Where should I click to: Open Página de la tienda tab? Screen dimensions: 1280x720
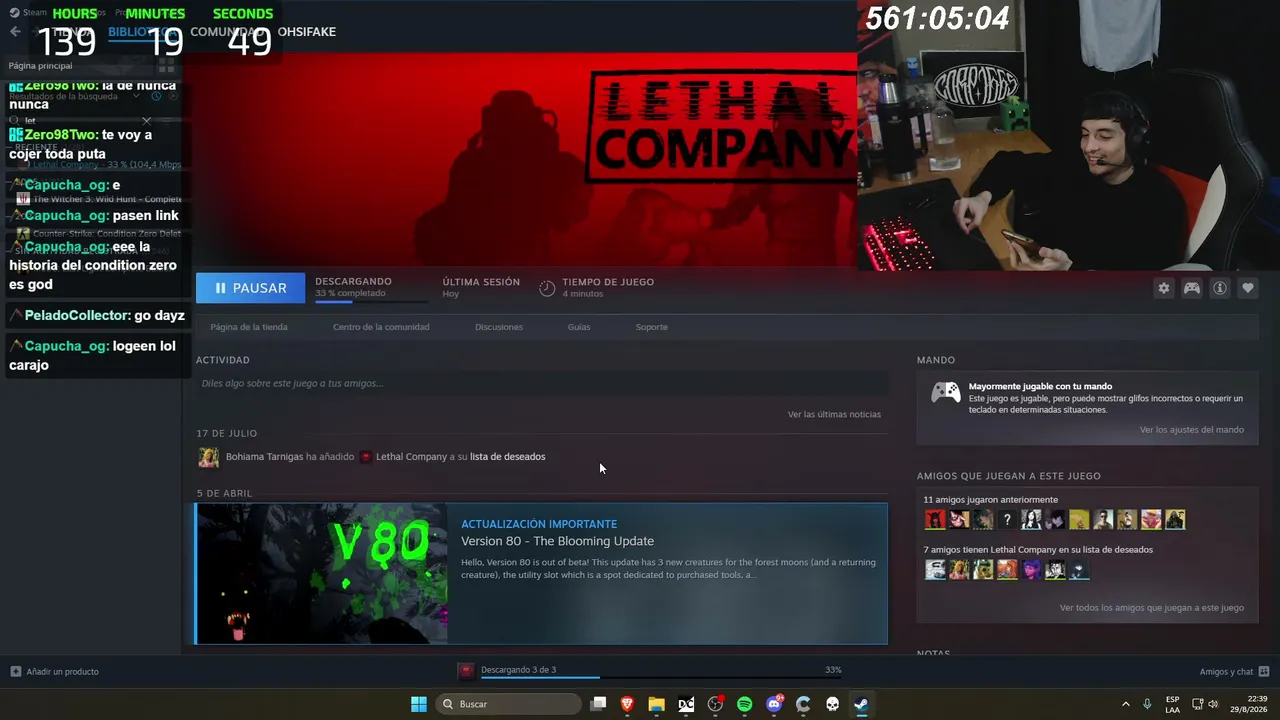pos(249,327)
